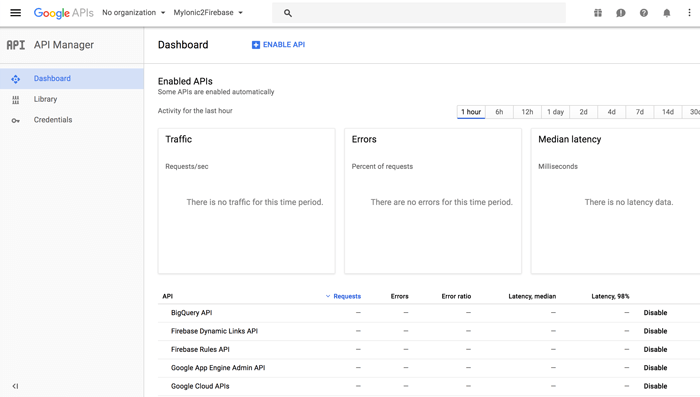This screenshot has width=700, height=397.
Task: Click the Error ratio column header
Action: click(456, 296)
